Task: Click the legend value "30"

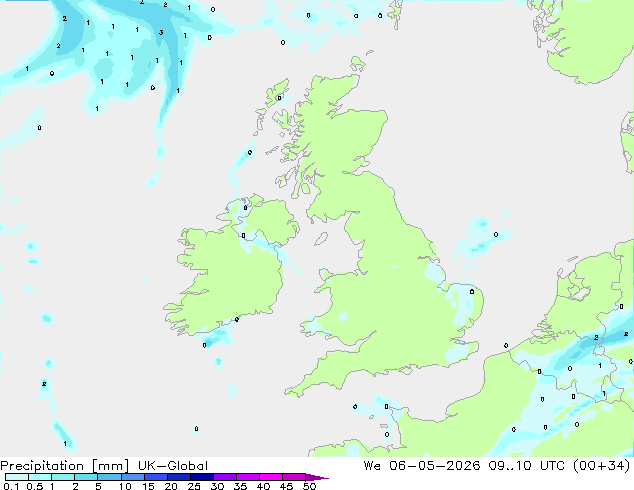Action: click(217, 486)
